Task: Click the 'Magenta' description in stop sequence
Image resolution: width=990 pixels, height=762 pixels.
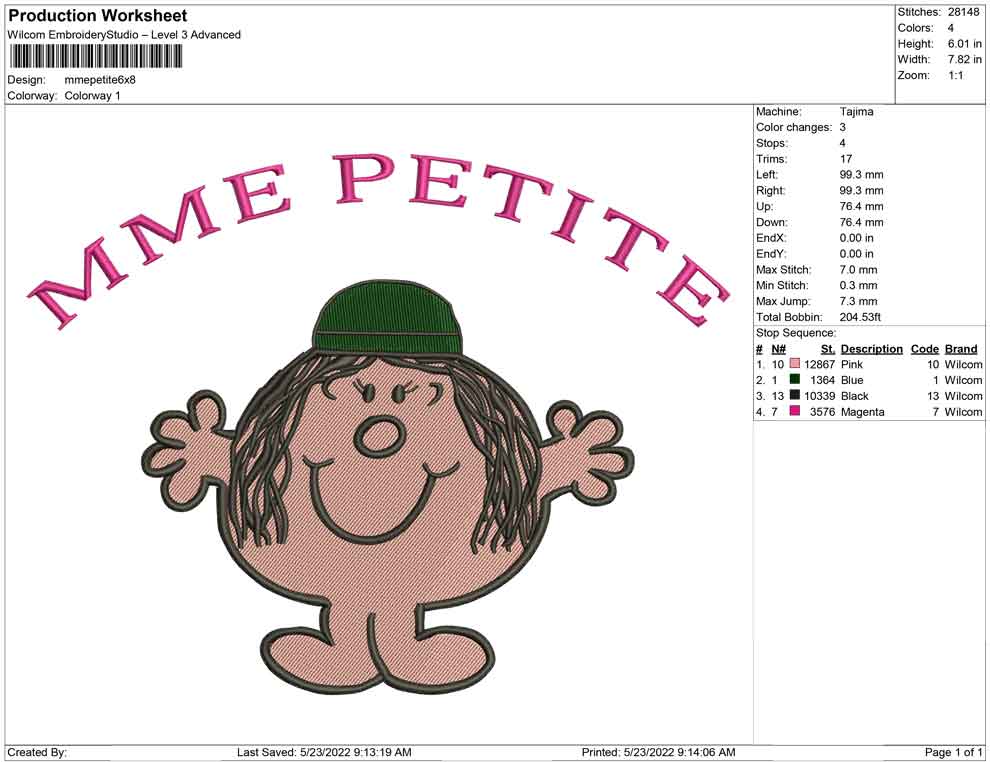Action: (x=862, y=412)
